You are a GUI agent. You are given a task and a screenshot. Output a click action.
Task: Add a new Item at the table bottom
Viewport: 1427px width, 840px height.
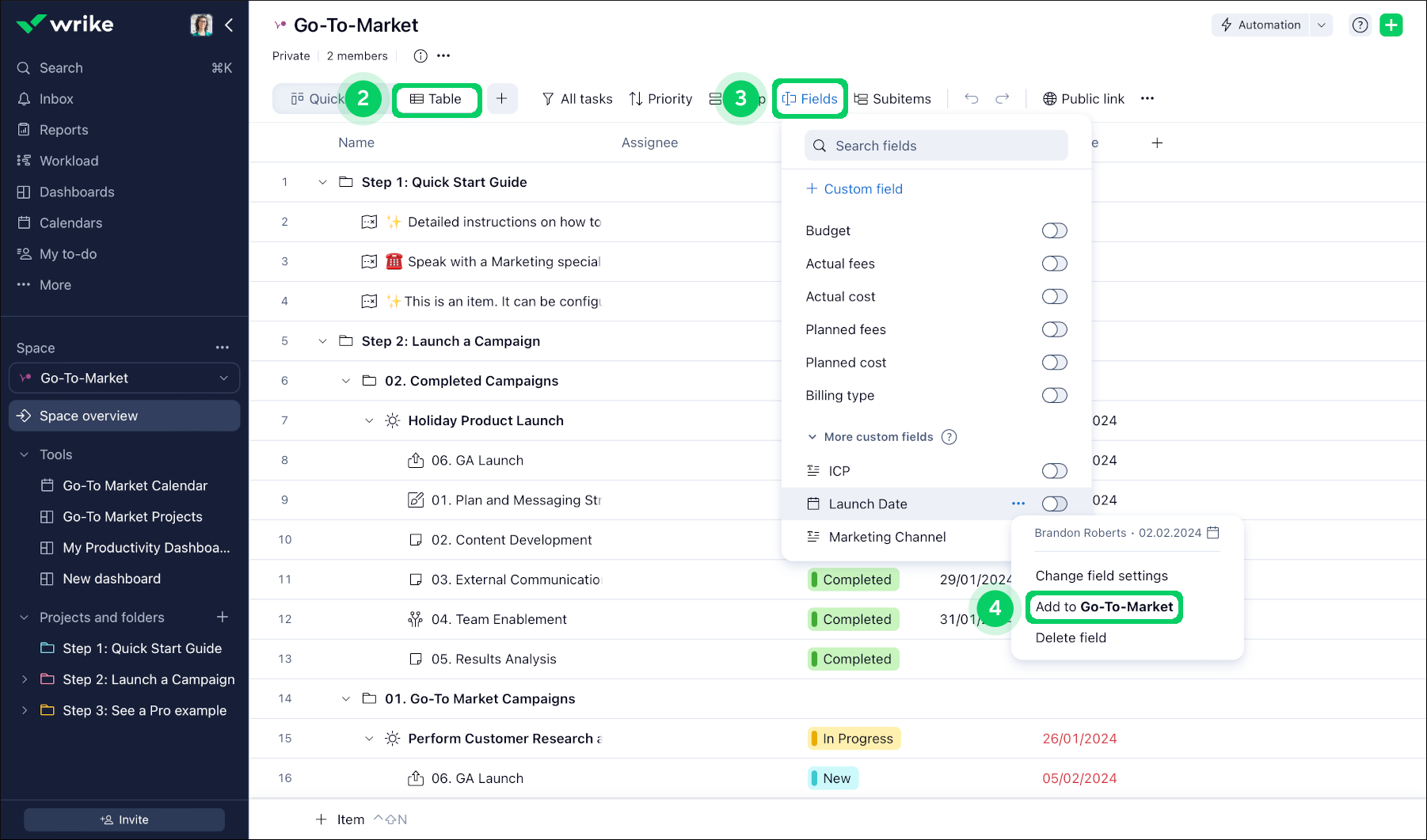pyautogui.click(x=341, y=819)
